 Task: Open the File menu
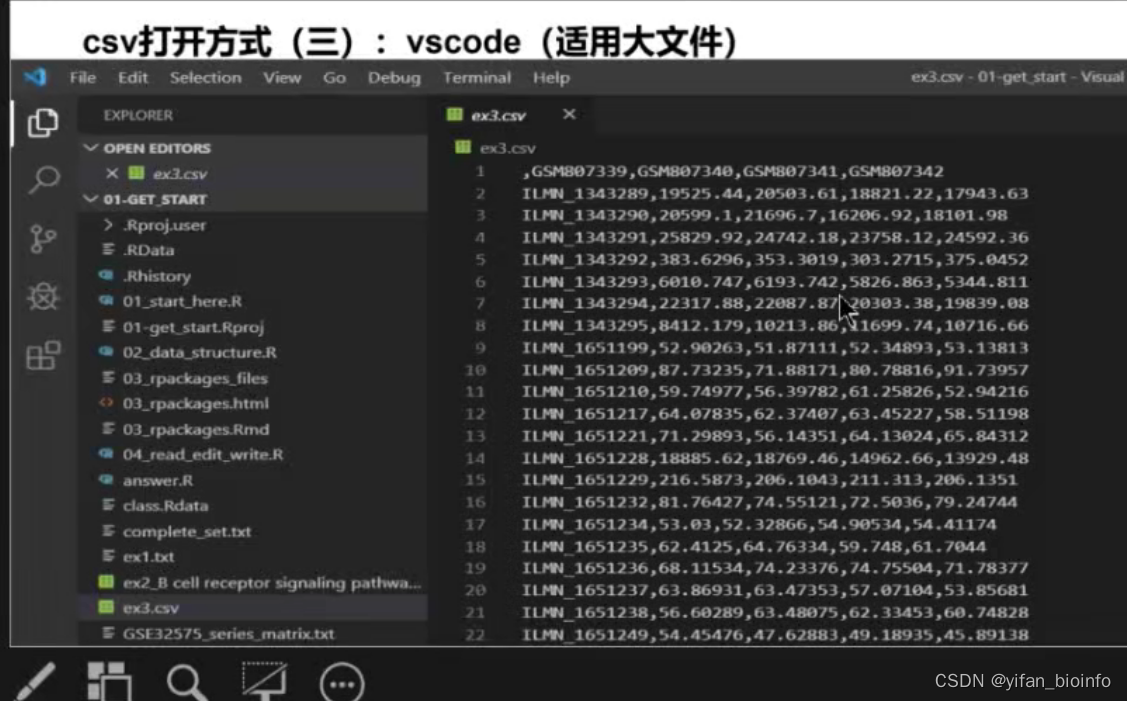pos(83,78)
